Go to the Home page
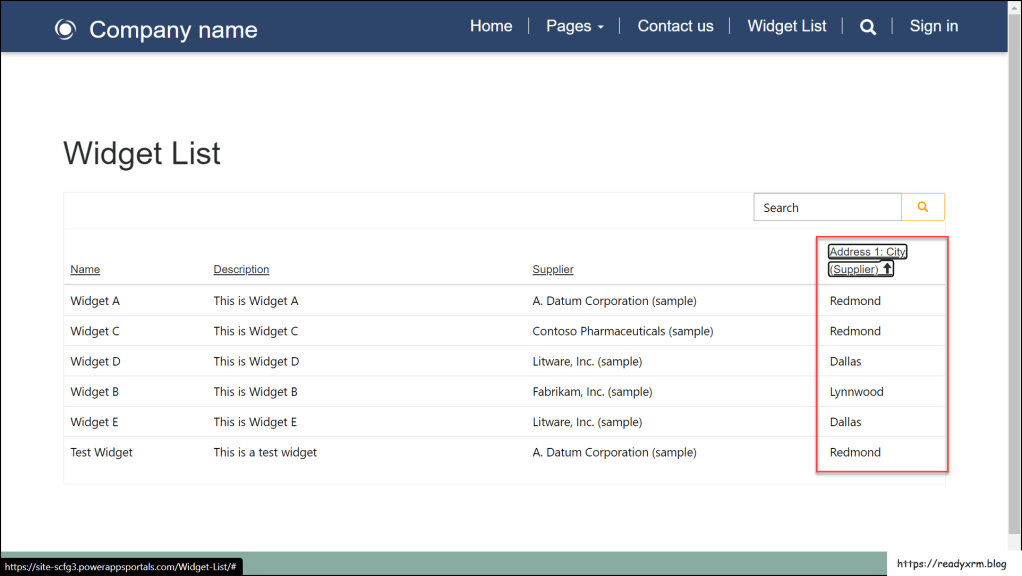The image size is (1022, 576). 491,27
